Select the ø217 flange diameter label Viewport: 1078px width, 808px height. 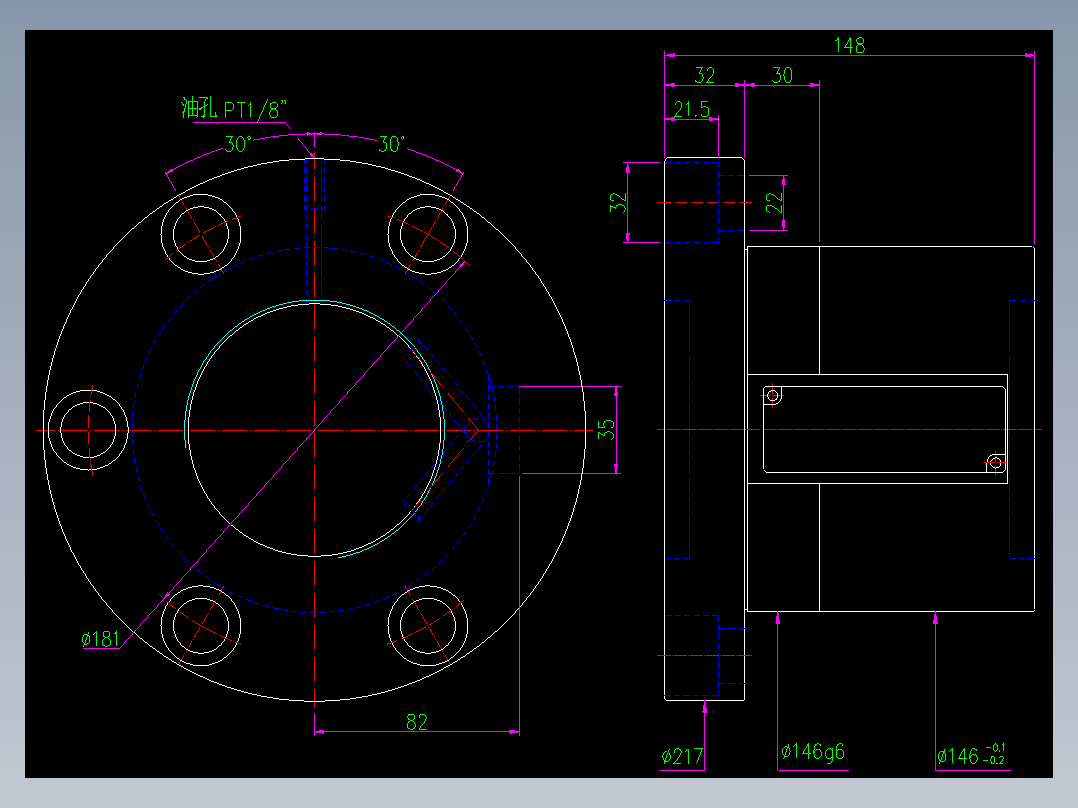(x=682, y=756)
